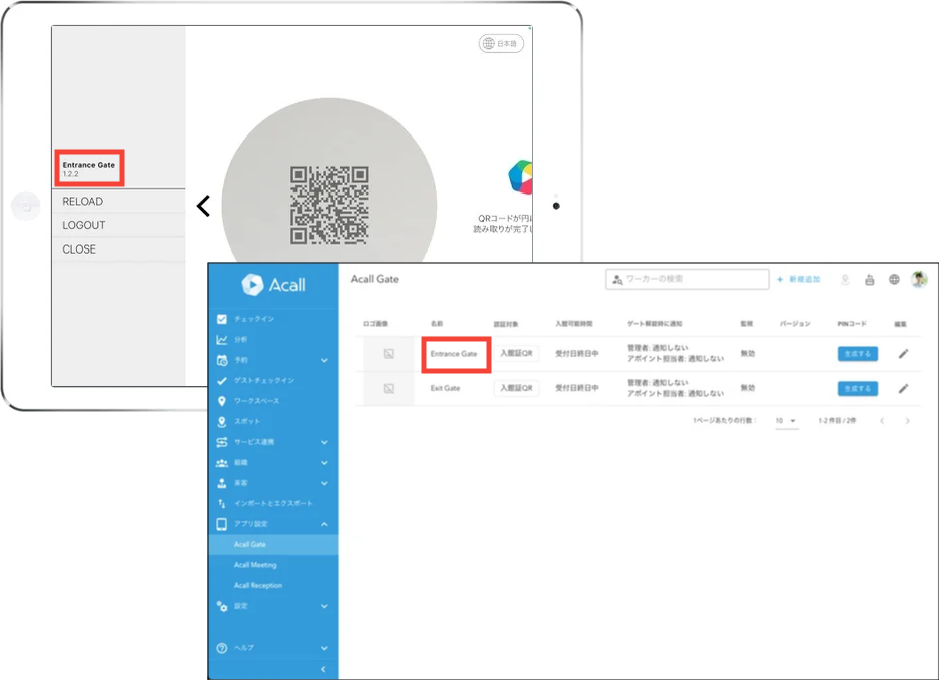Viewport: 939px width, 680px height.
Task: Click 生成する in the Entrance Gate row
Action: [858, 354]
